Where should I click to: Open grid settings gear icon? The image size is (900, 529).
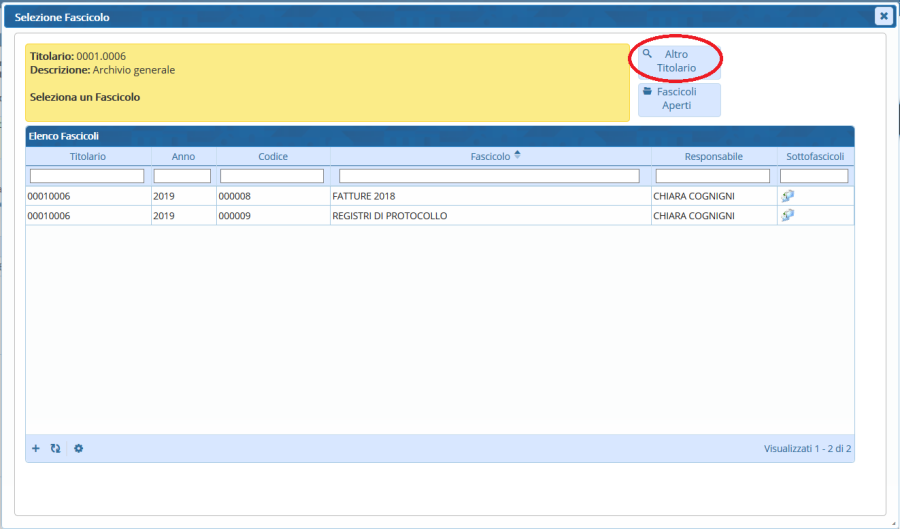click(79, 449)
